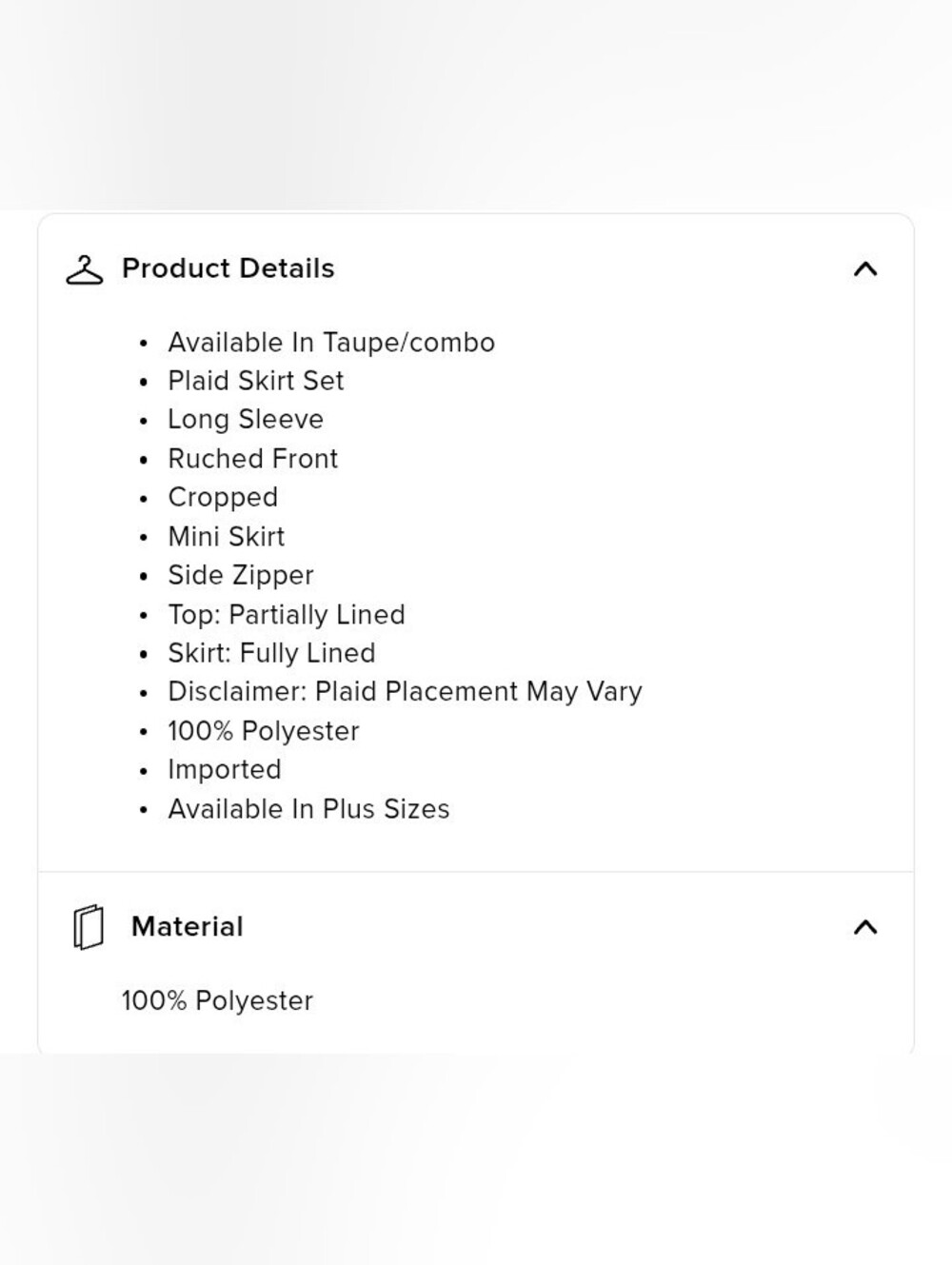Image resolution: width=952 pixels, height=1265 pixels.
Task: Click the Material heading
Action: coord(188,926)
